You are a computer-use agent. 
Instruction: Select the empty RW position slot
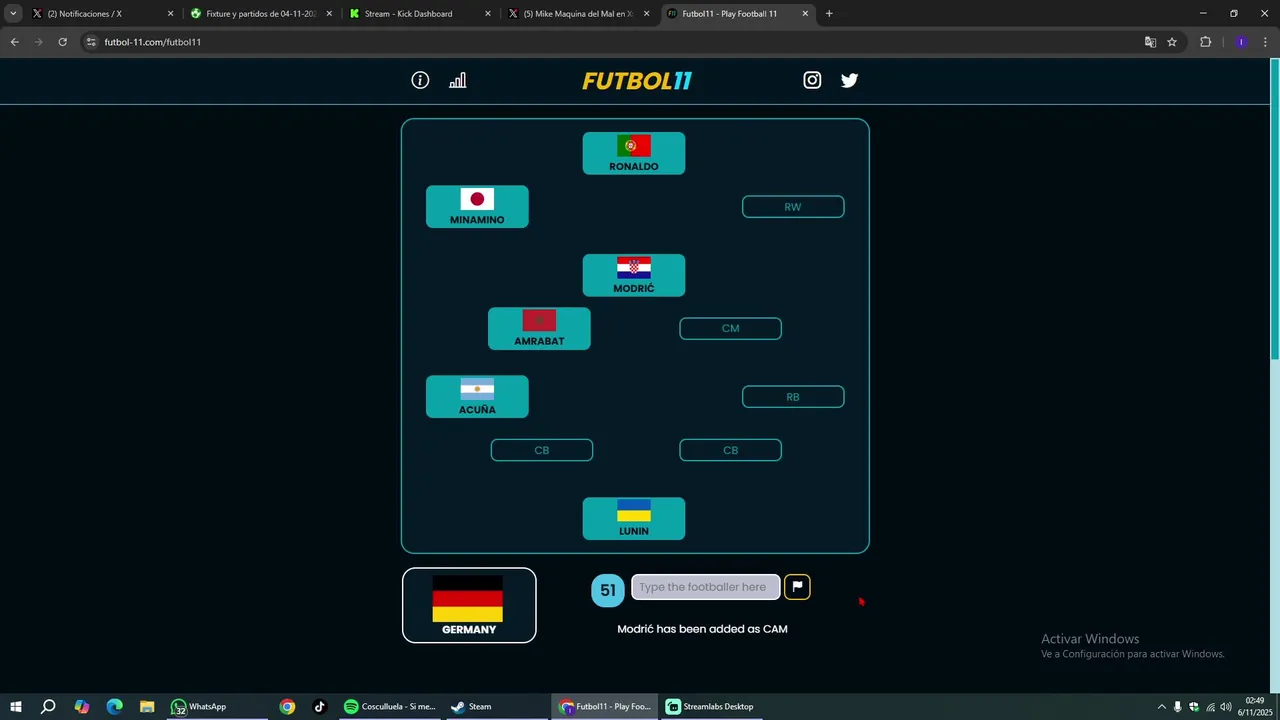[x=793, y=207]
